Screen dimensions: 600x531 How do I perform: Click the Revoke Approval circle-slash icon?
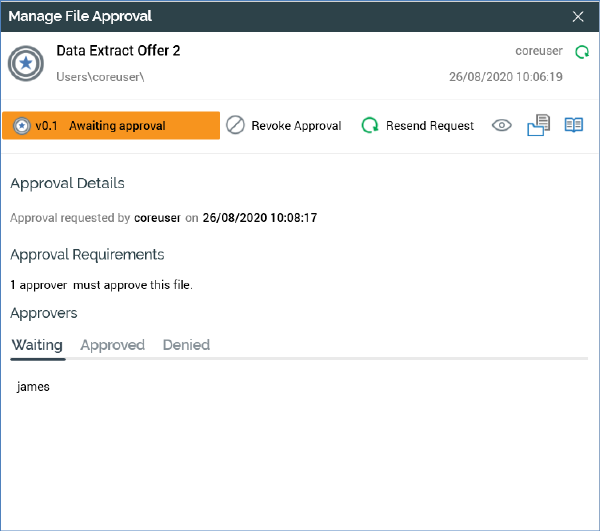(x=235, y=126)
